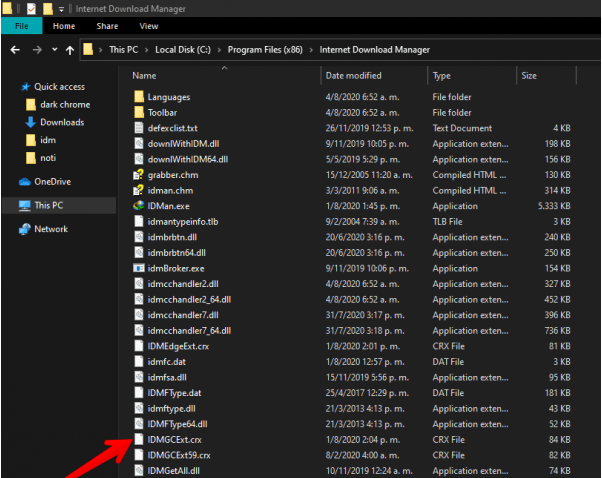
Task: Click the OneDrive cloud icon
Action: pos(25,182)
